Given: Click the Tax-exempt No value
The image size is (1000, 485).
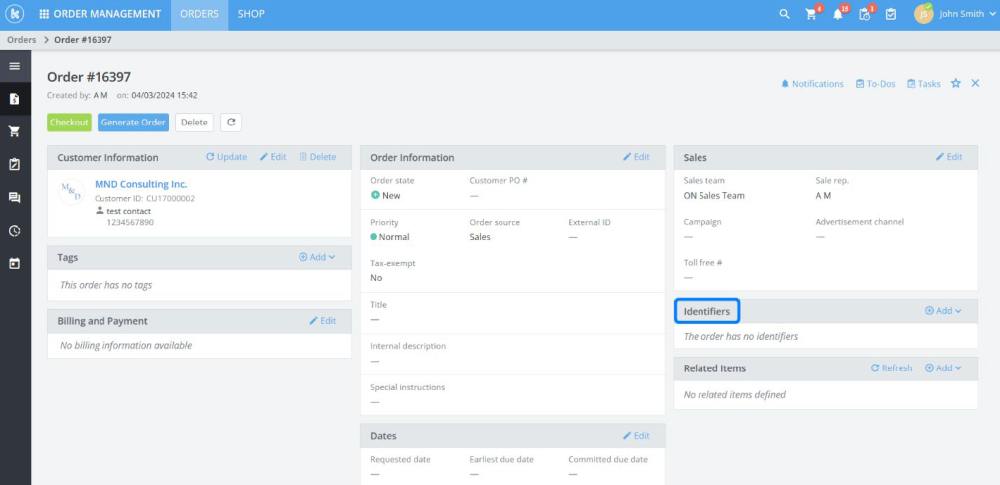Looking at the screenshot, I should click(x=376, y=278).
